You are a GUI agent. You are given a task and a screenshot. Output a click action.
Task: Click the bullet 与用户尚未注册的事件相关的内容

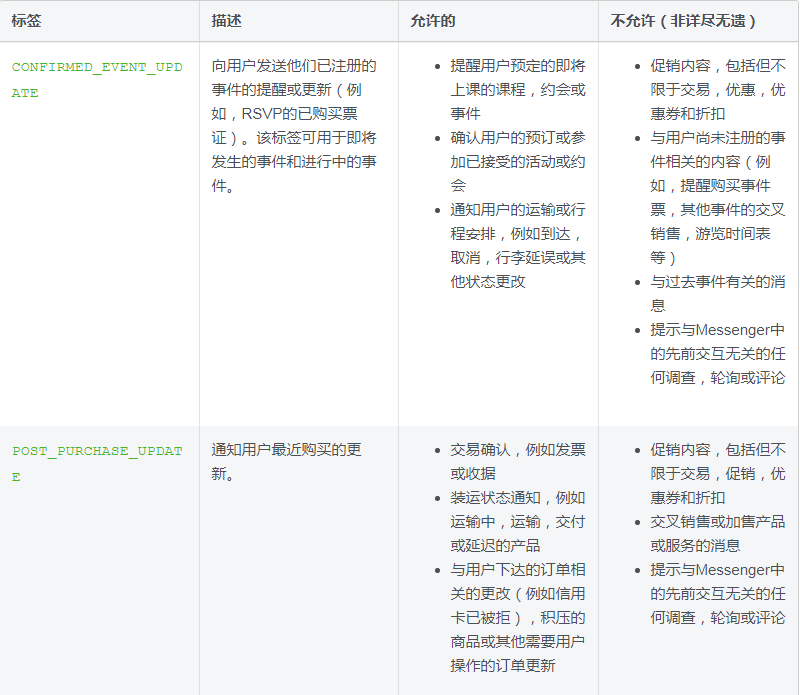click(x=717, y=197)
